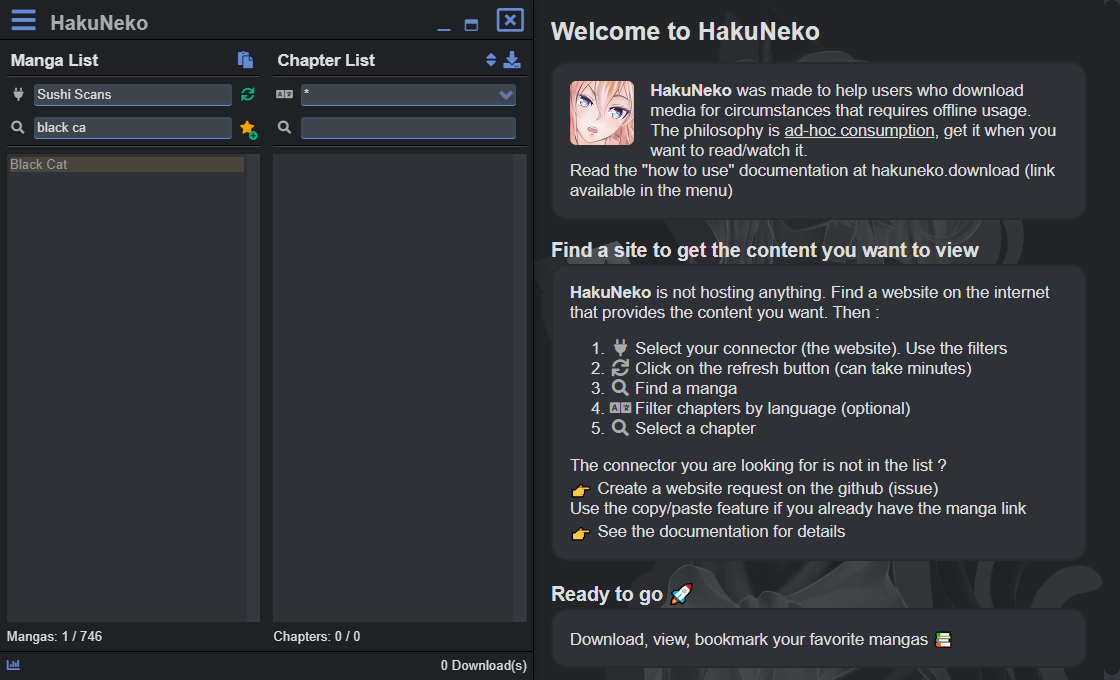Click the paste manga link icon
Image resolution: width=1120 pixels, height=680 pixels.
[x=245, y=59]
